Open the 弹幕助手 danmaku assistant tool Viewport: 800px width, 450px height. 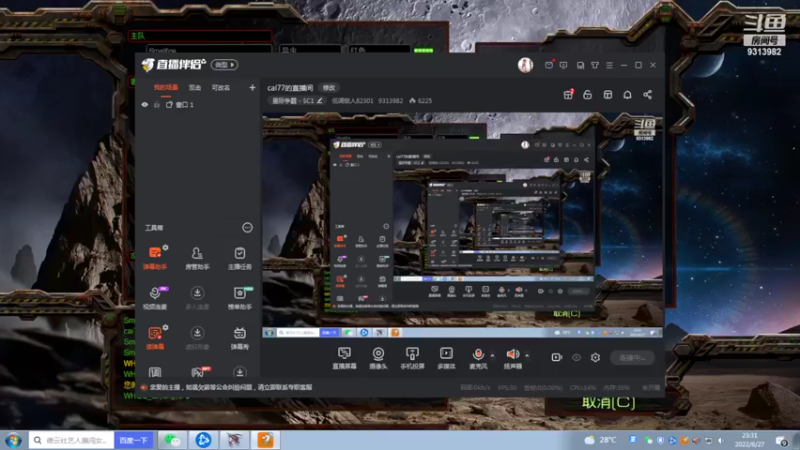155,258
